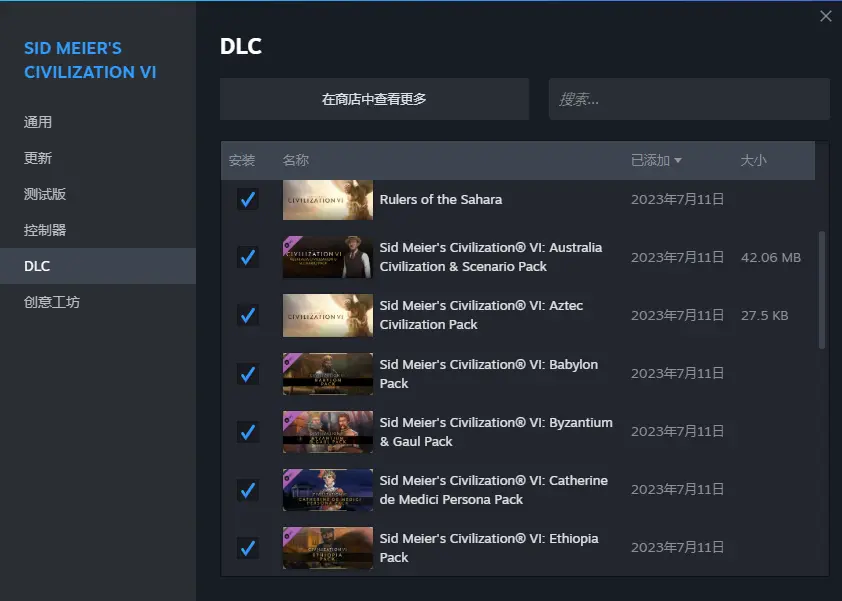Screen dimensions: 842x601
Task: Toggle install for Australia Civilization & Scenario Pack
Action: click(x=248, y=257)
